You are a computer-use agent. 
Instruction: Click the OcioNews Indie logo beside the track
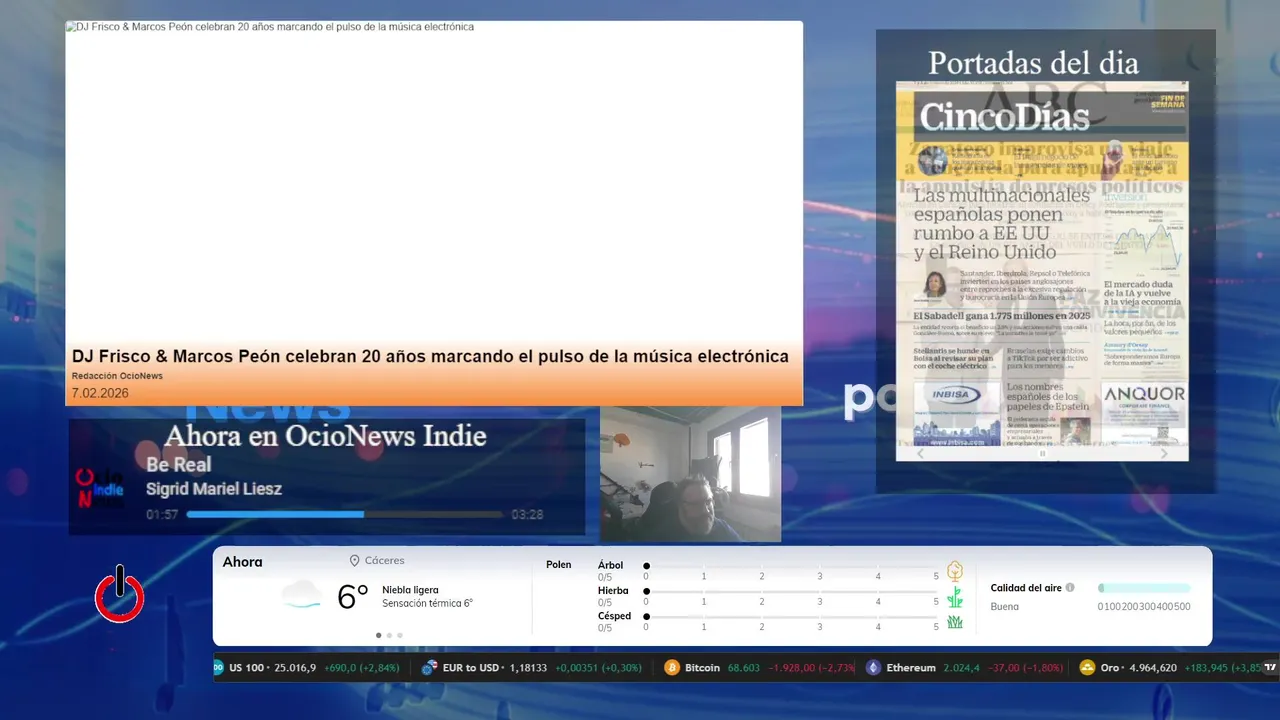[101, 488]
